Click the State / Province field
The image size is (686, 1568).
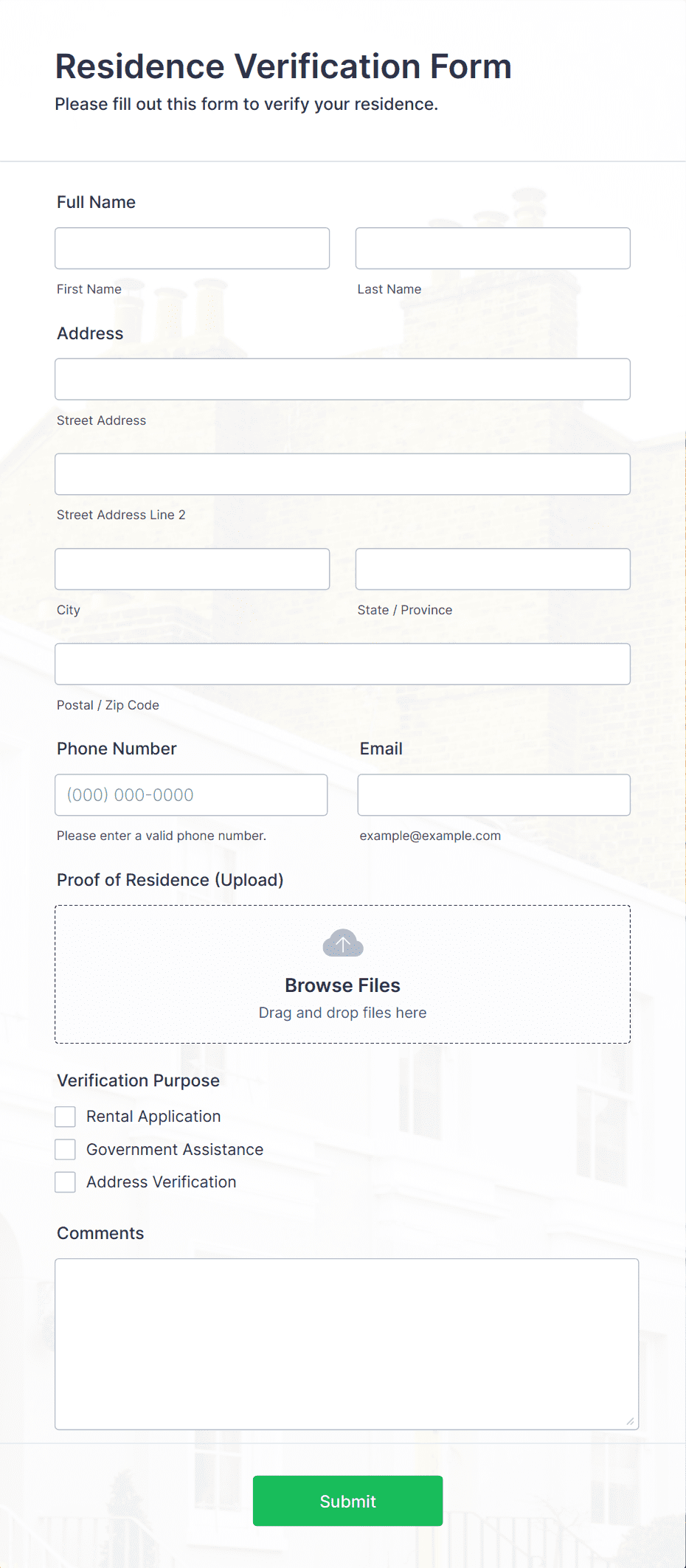pos(492,569)
